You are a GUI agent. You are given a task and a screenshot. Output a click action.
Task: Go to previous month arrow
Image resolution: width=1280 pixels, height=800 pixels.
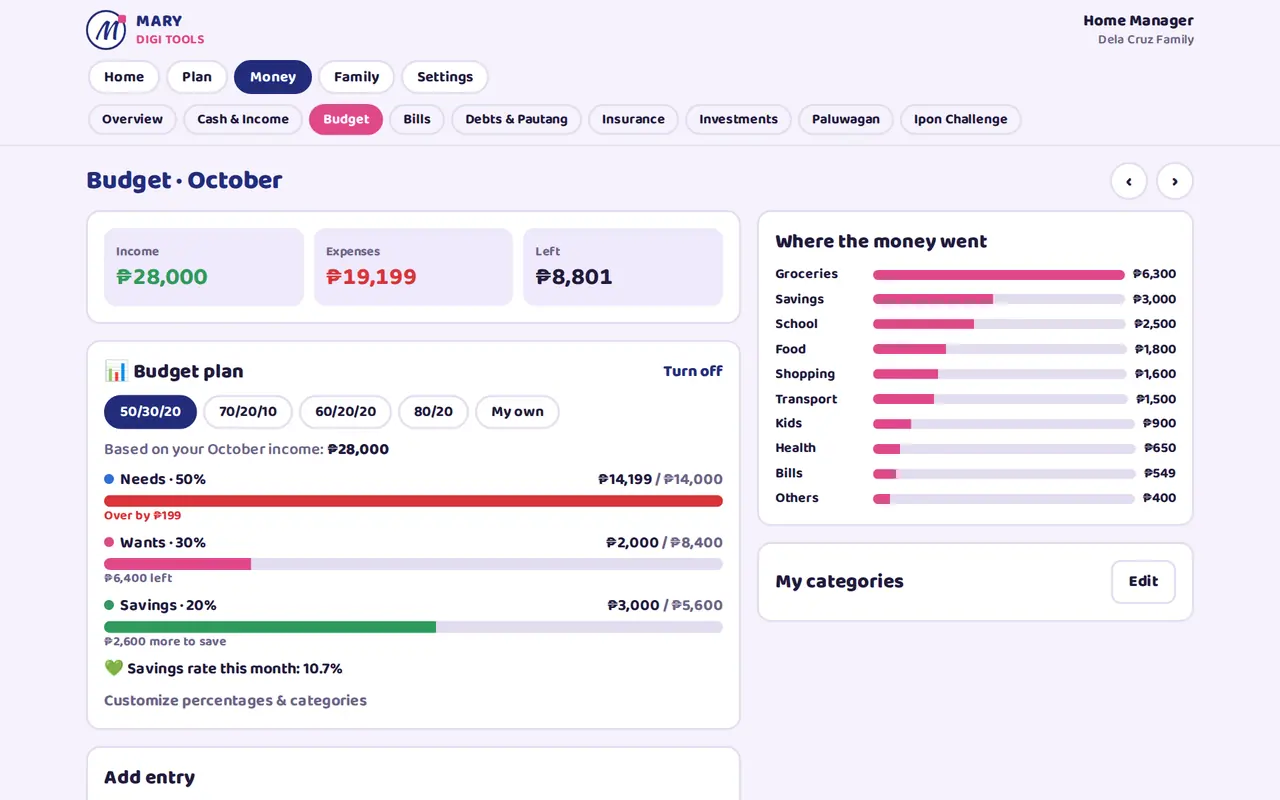(1129, 181)
